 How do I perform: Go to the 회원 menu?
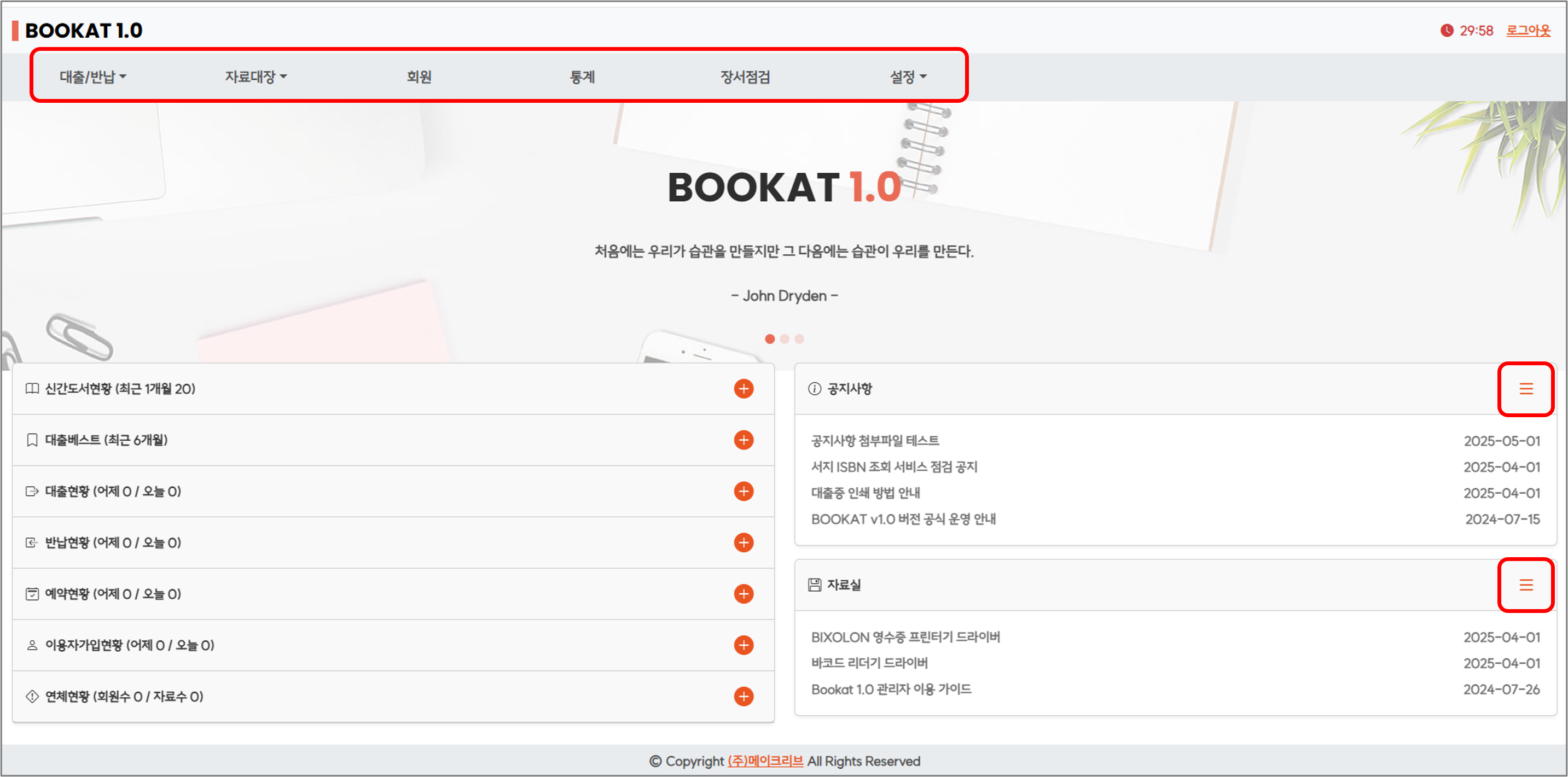click(x=419, y=77)
